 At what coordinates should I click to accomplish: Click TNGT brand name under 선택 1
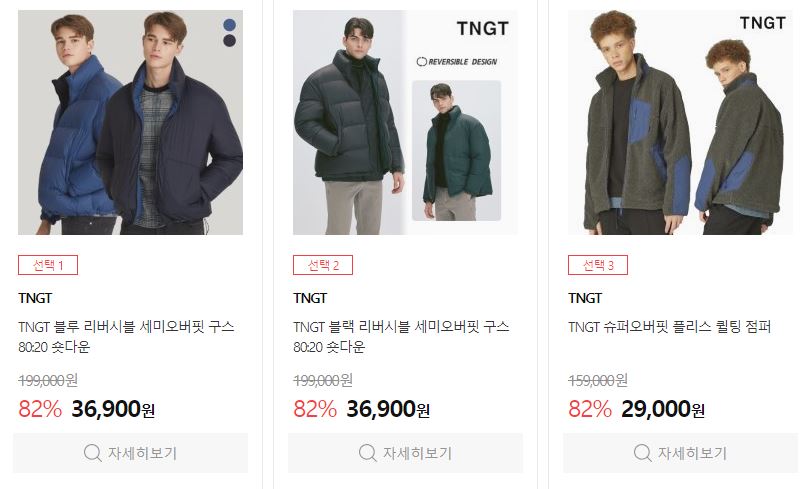tap(35, 298)
